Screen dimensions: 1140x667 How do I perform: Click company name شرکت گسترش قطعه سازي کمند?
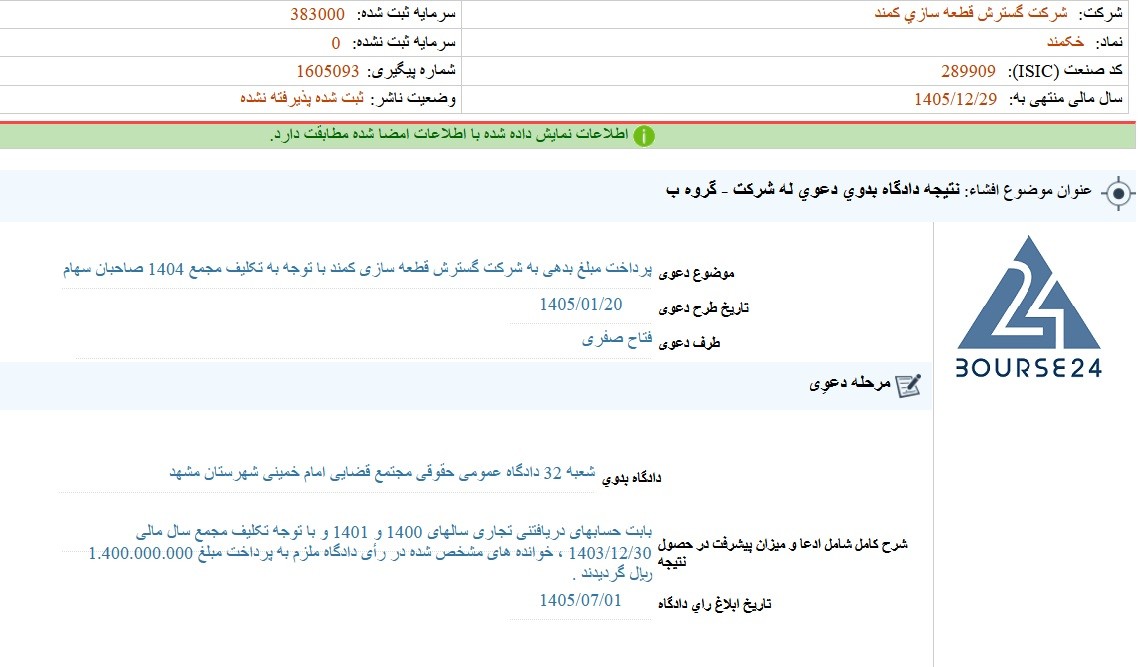point(971,14)
